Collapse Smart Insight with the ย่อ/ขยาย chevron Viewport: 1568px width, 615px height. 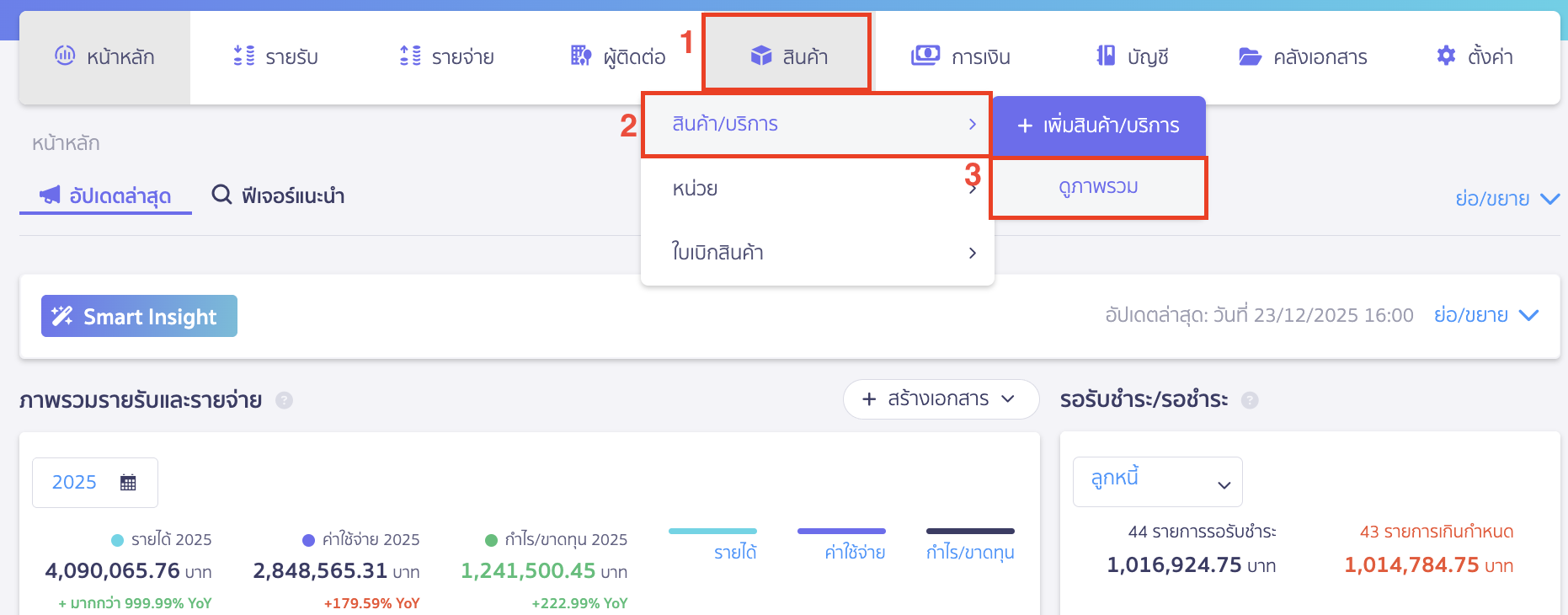(1527, 314)
